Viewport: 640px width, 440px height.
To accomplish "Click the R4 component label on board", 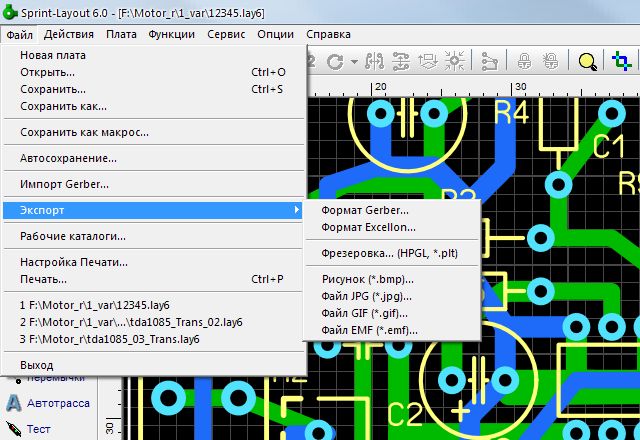I will coord(511,112).
